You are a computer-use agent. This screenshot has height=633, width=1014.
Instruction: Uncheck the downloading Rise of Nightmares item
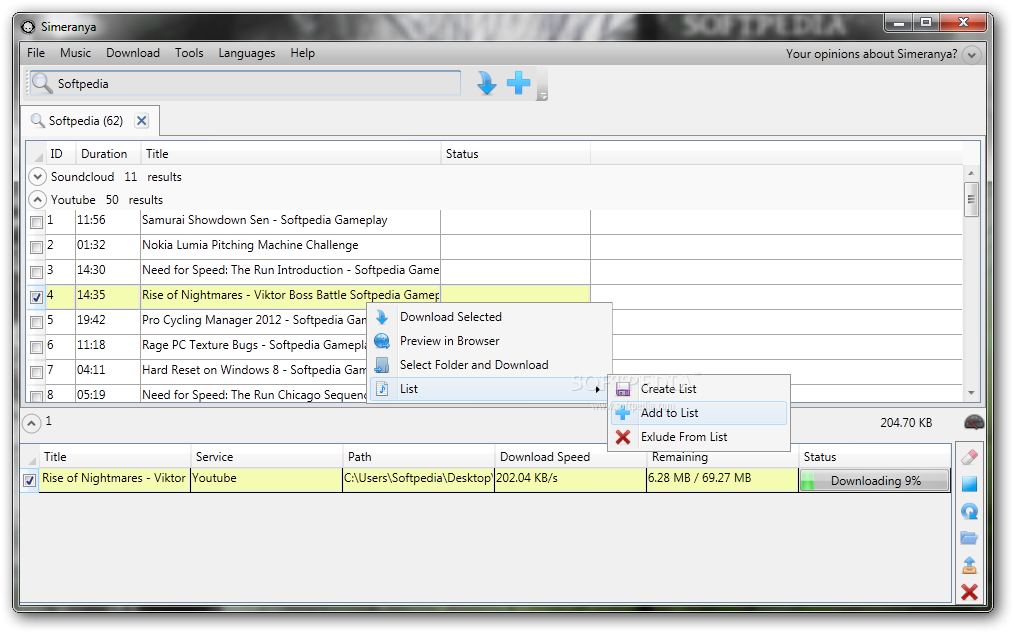(x=29, y=480)
